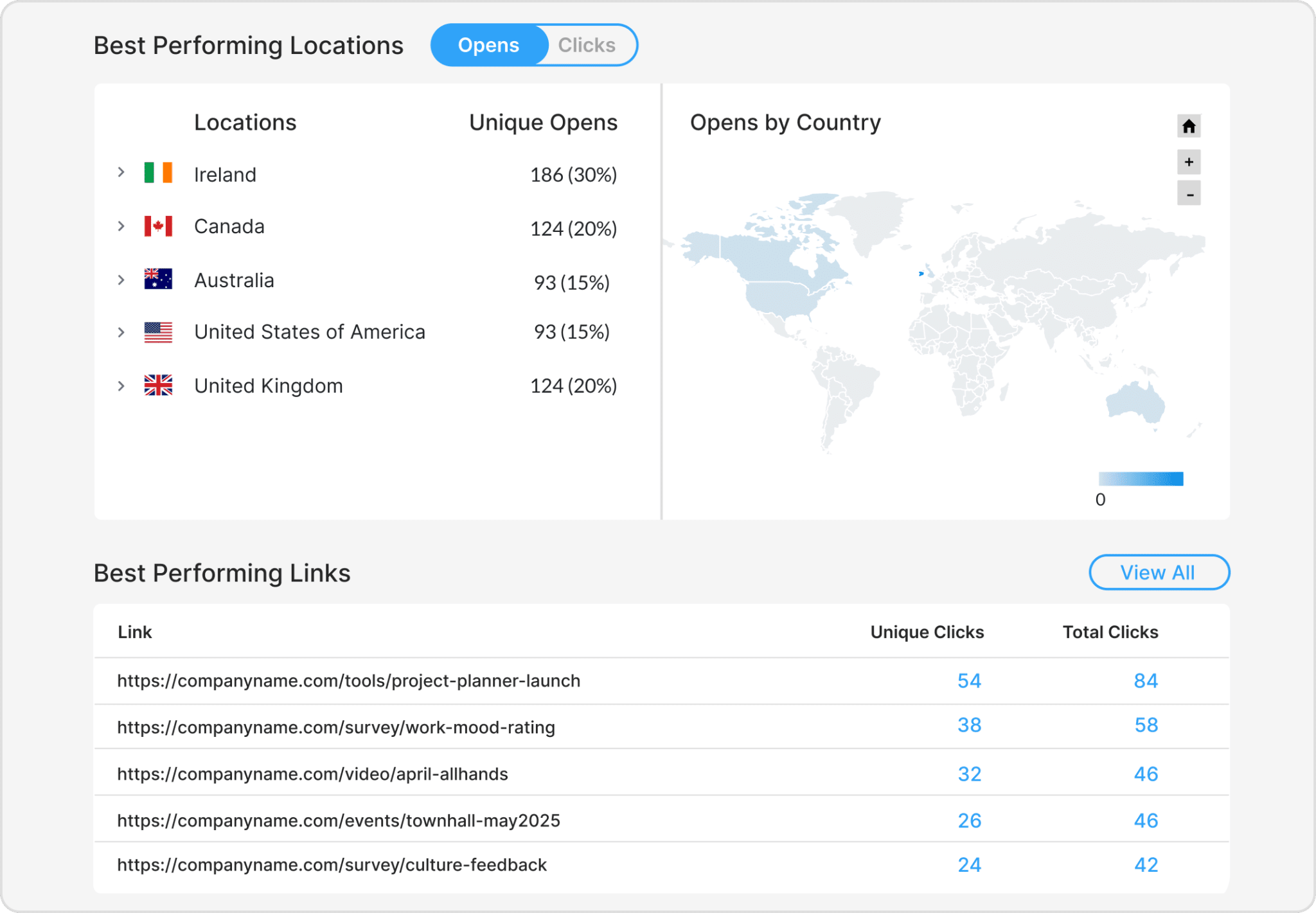
Task: Click the United States 93 (15%) value
Action: pyautogui.click(x=572, y=332)
